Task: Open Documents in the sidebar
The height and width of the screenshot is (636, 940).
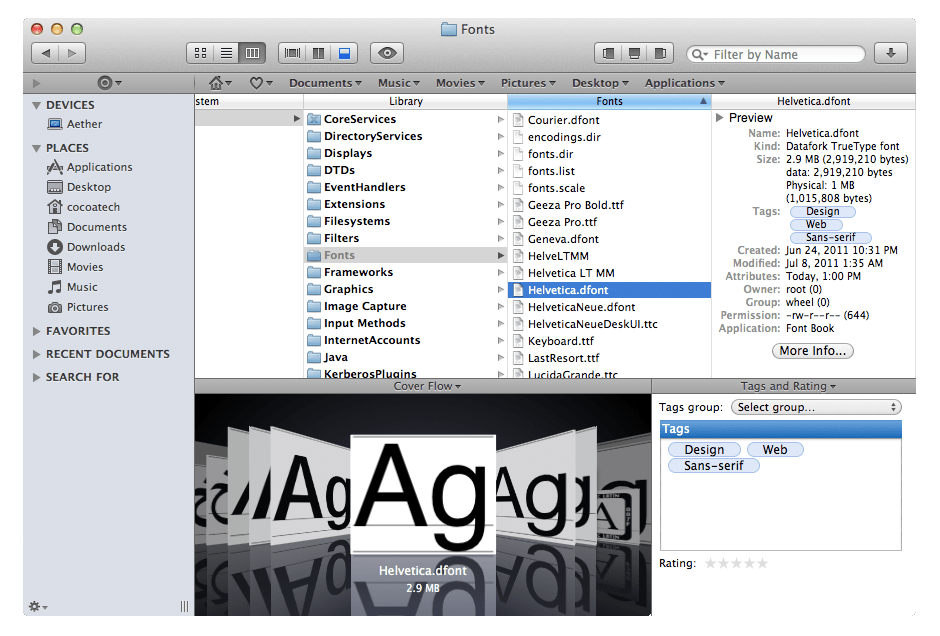Action: click(87, 227)
